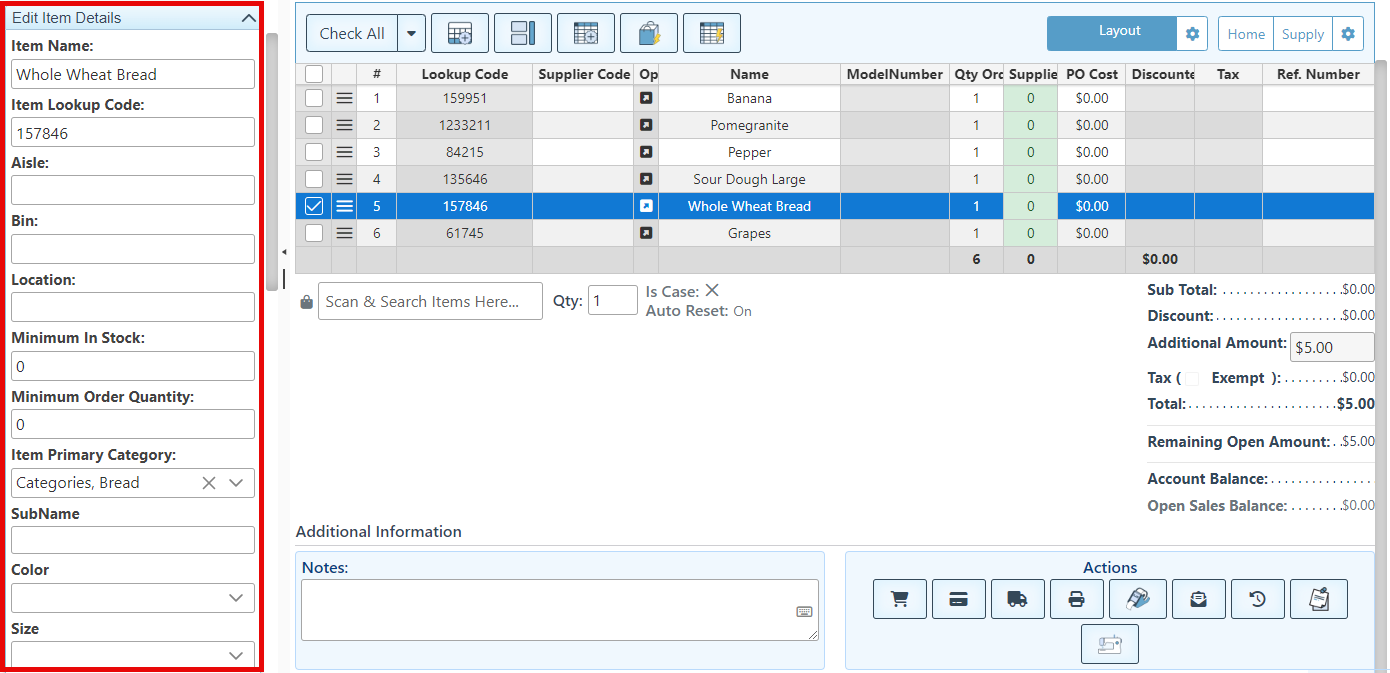This screenshot has height=673, width=1390.
Task: Toggle the select-all checkbox in table header
Action: 314,74
